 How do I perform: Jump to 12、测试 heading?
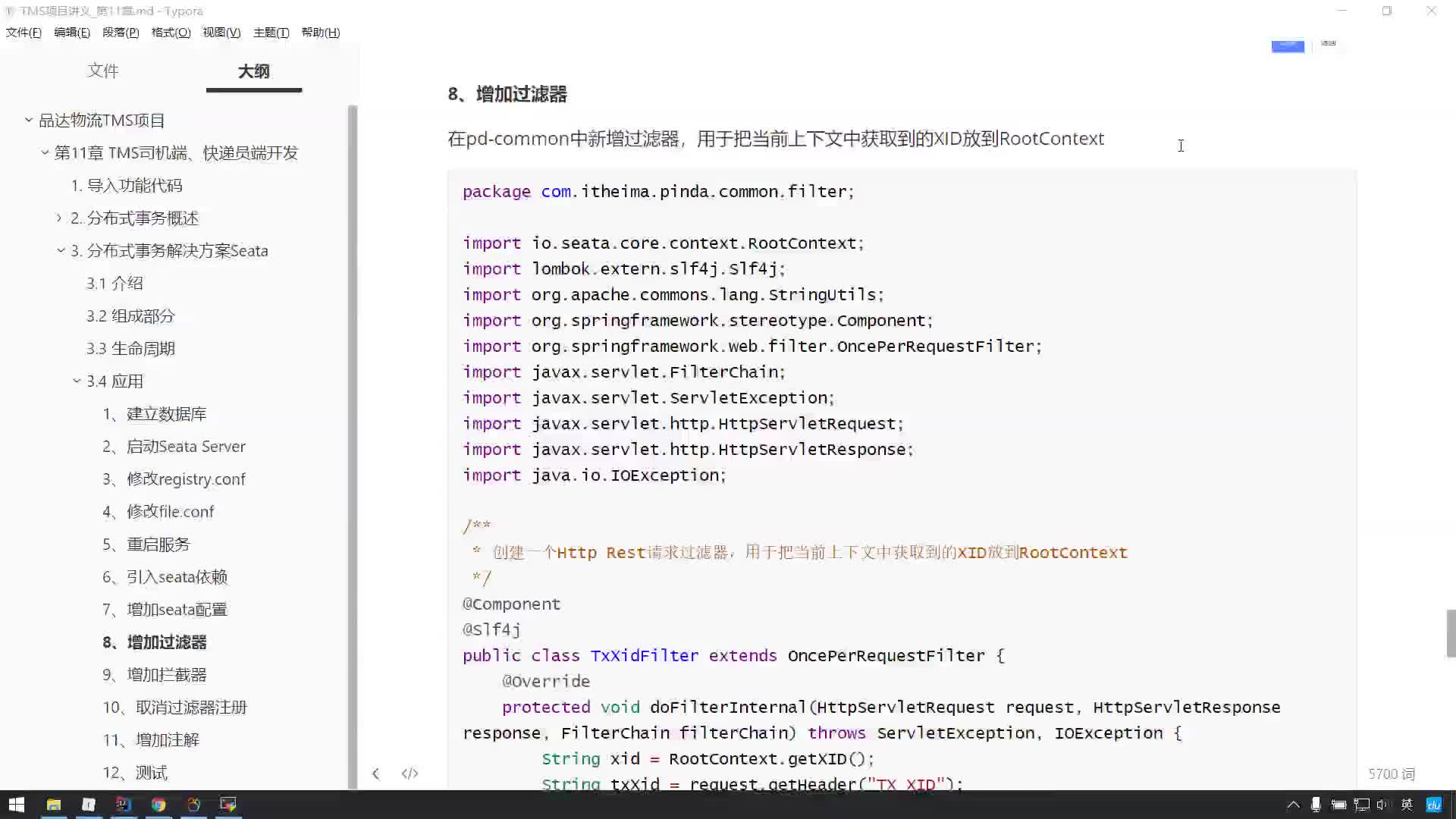[135, 772]
